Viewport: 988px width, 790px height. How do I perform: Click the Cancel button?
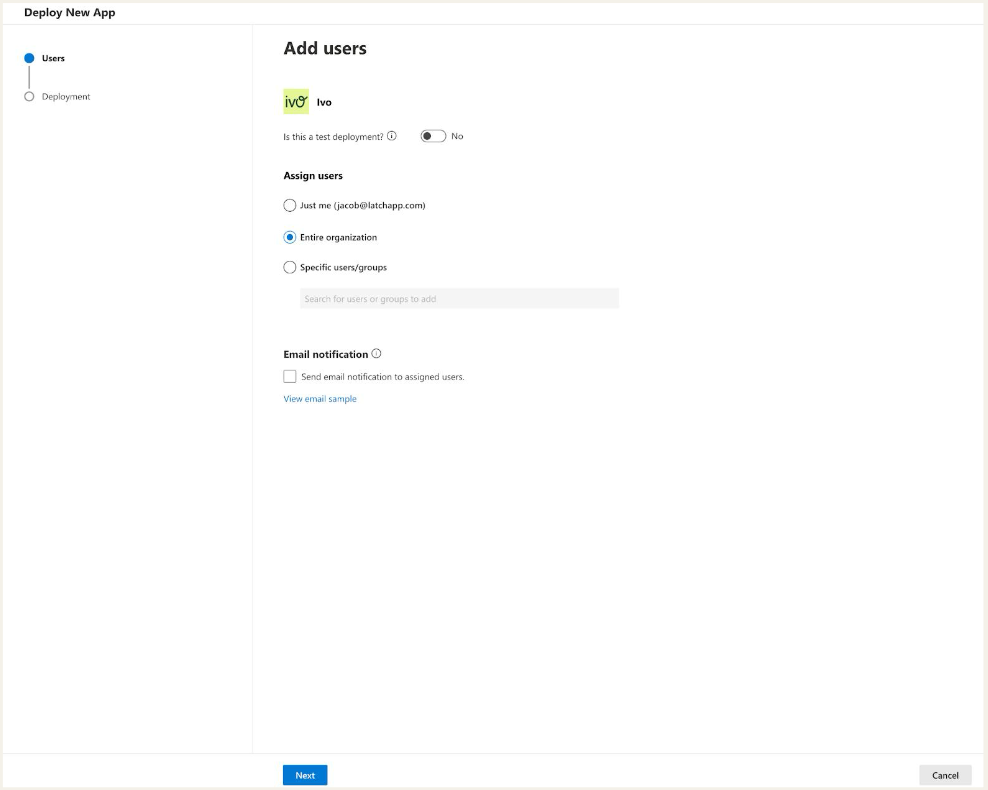pos(945,775)
